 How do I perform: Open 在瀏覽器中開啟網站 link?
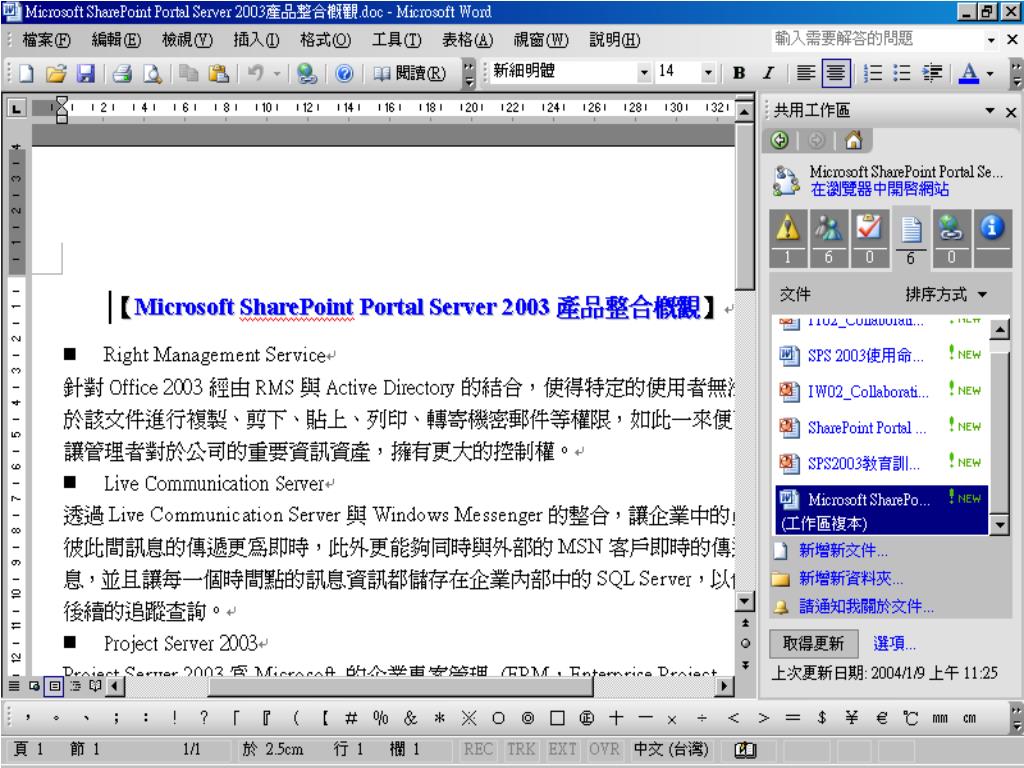(879, 189)
